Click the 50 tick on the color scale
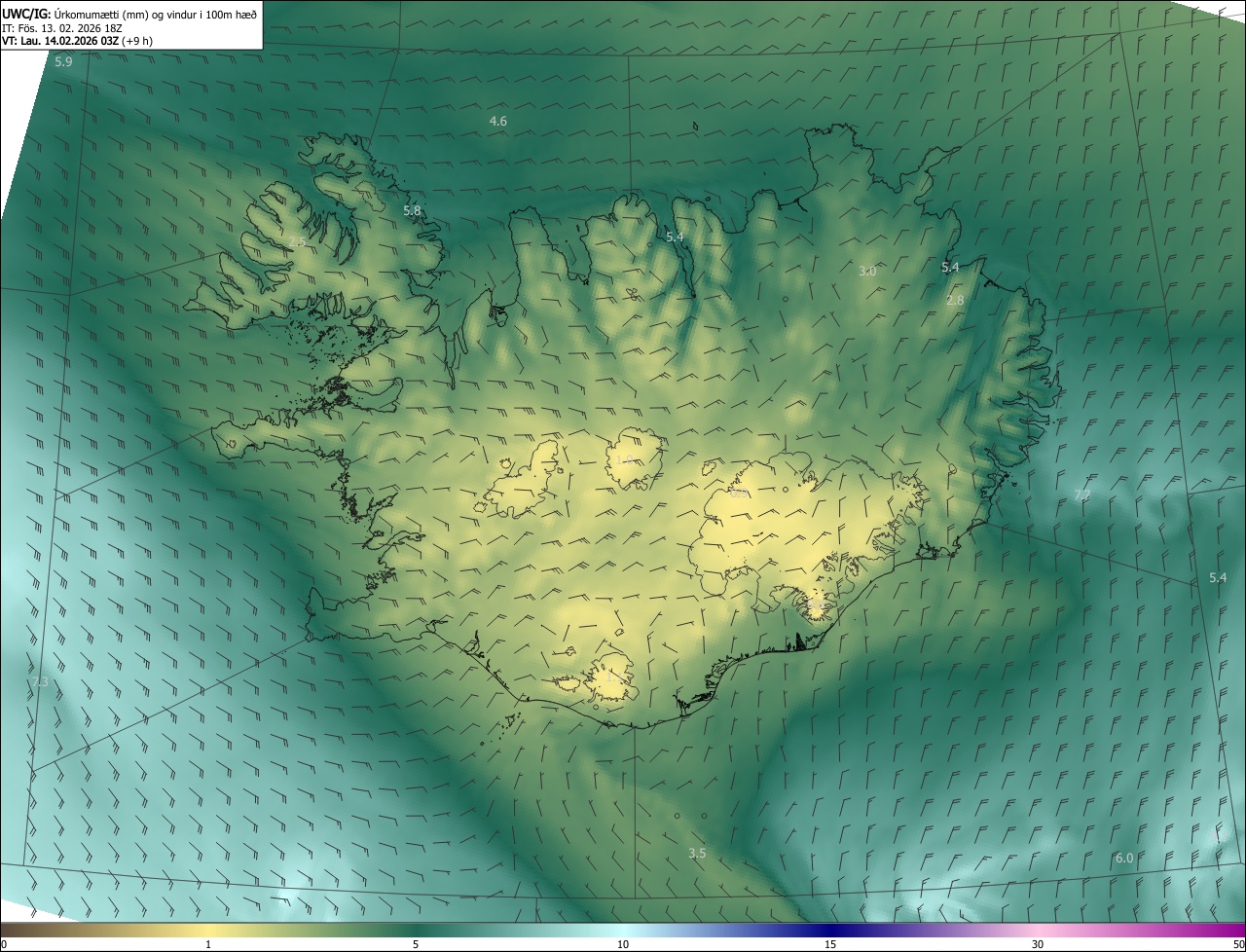 (1238, 944)
